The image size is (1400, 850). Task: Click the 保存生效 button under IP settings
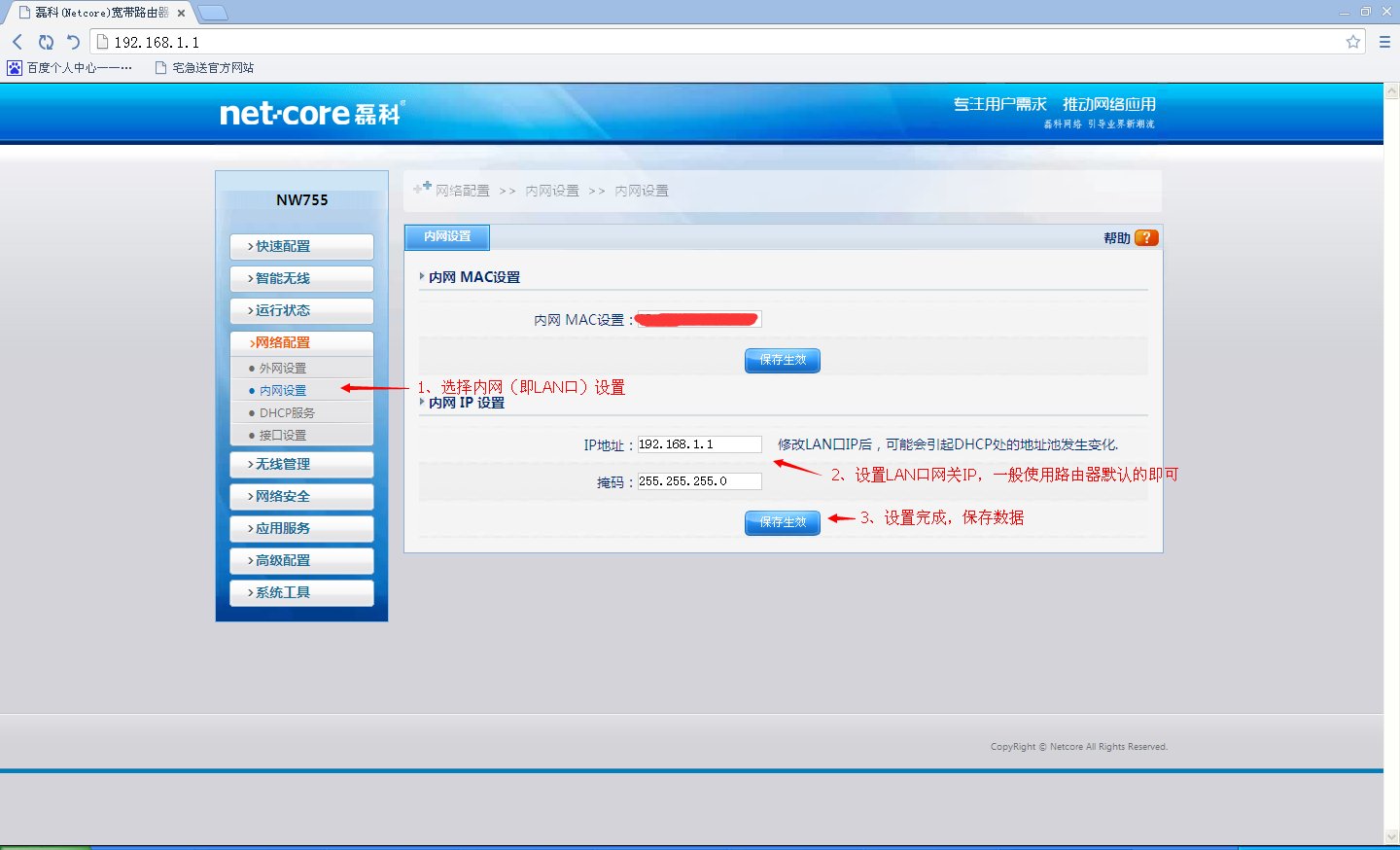783,522
